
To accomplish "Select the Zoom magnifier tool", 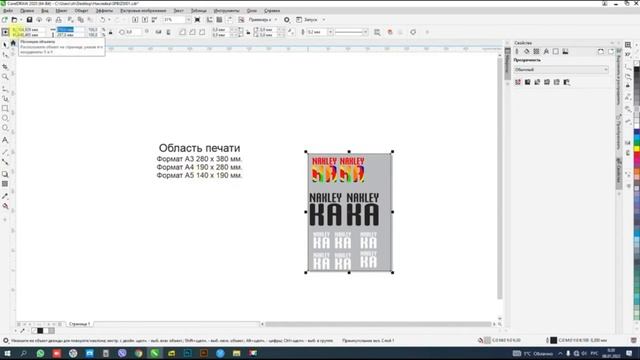I will coord(5,76).
